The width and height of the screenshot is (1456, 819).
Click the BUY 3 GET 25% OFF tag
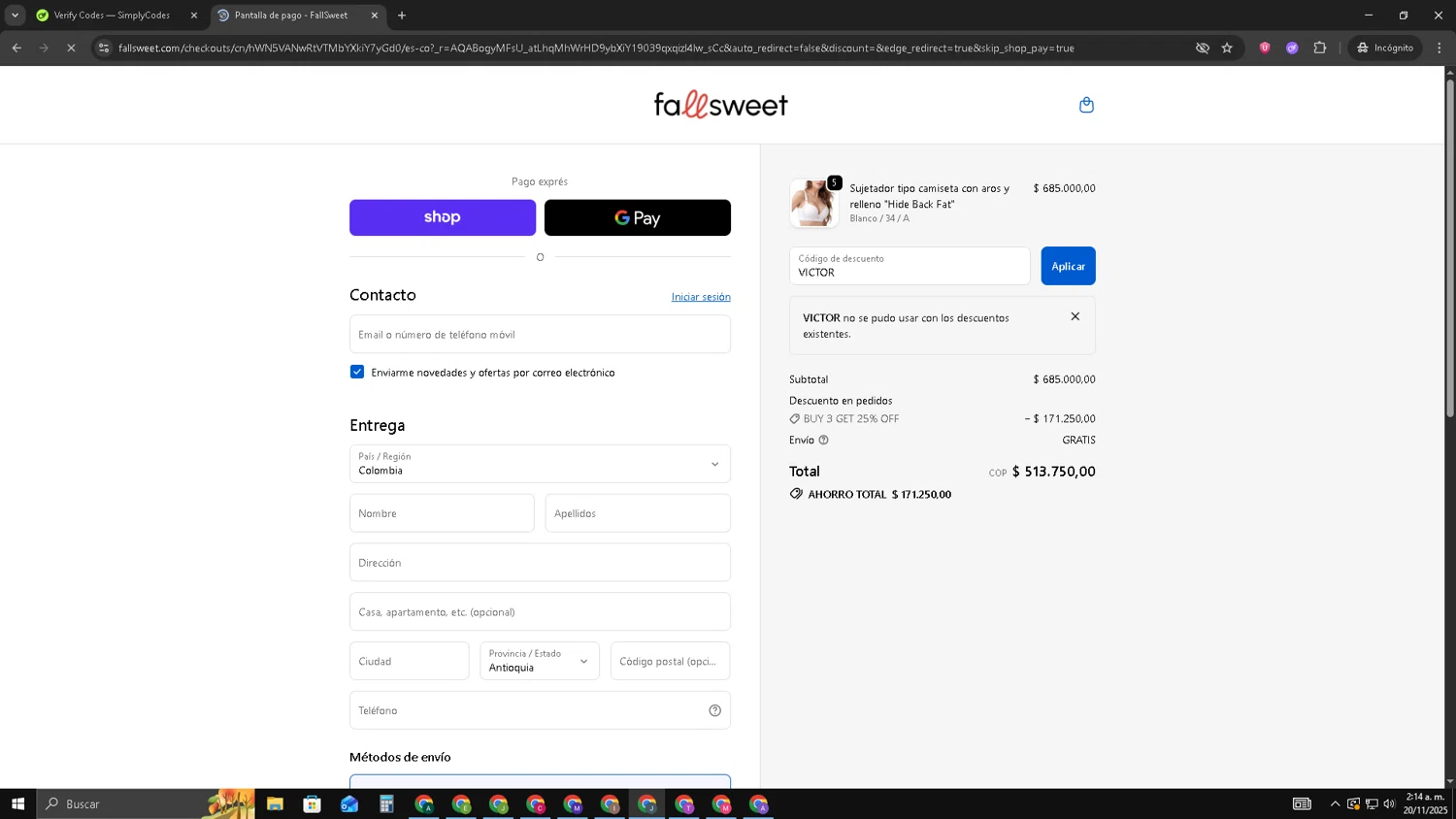click(x=844, y=419)
